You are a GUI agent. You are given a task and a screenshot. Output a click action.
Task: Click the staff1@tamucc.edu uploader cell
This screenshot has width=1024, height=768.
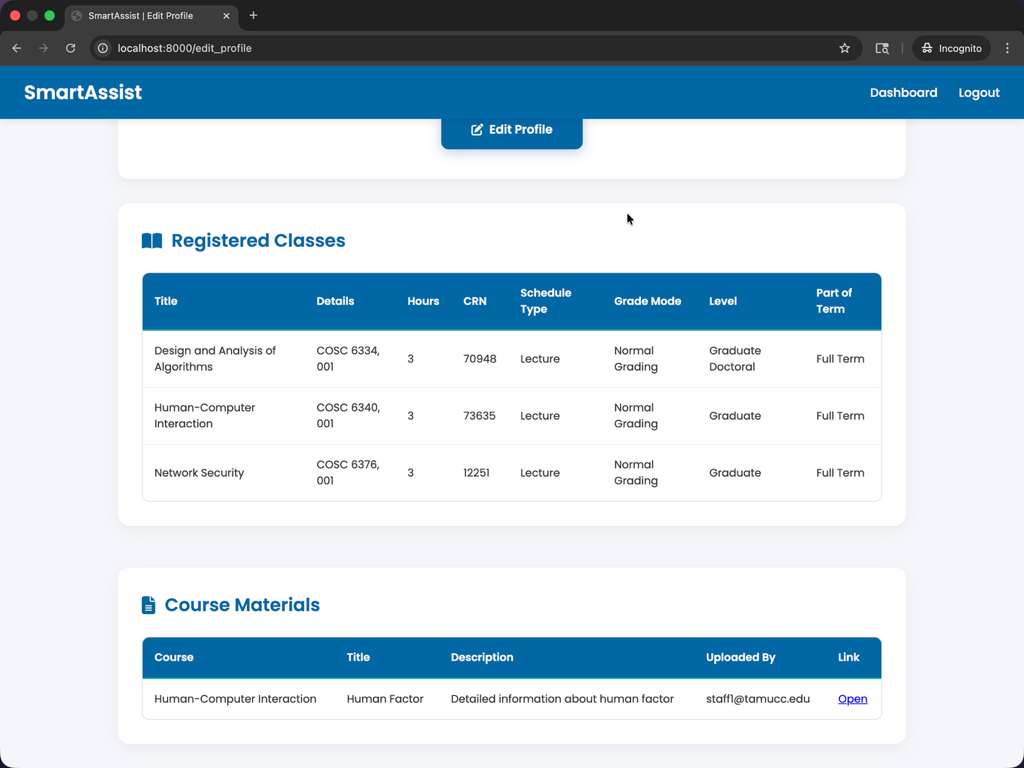[x=758, y=699]
